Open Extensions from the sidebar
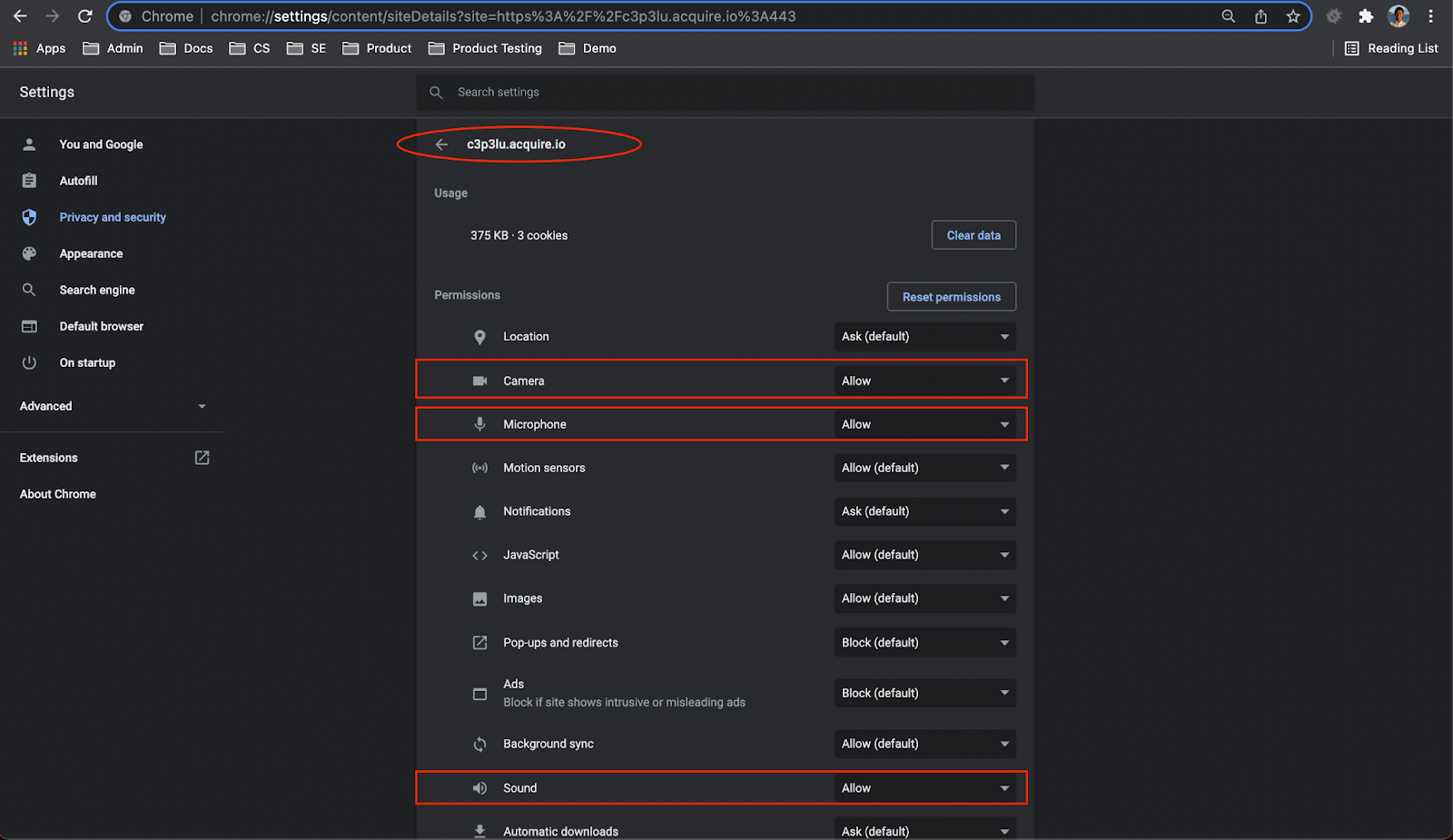The width and height of the screenshot is (1453, 840). (x=113, y=458)
